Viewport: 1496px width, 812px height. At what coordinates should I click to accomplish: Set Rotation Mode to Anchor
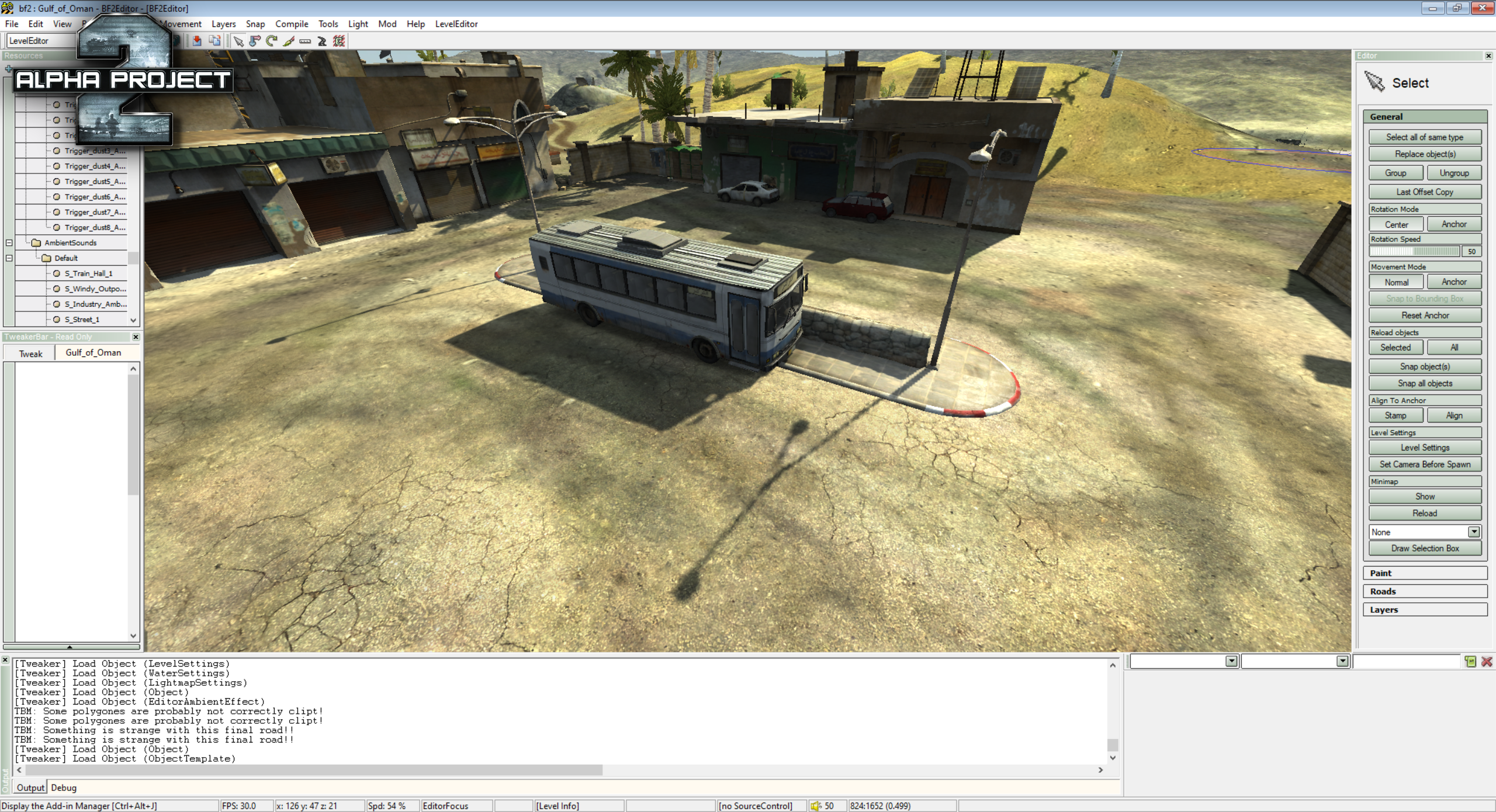pos(1454,224)
